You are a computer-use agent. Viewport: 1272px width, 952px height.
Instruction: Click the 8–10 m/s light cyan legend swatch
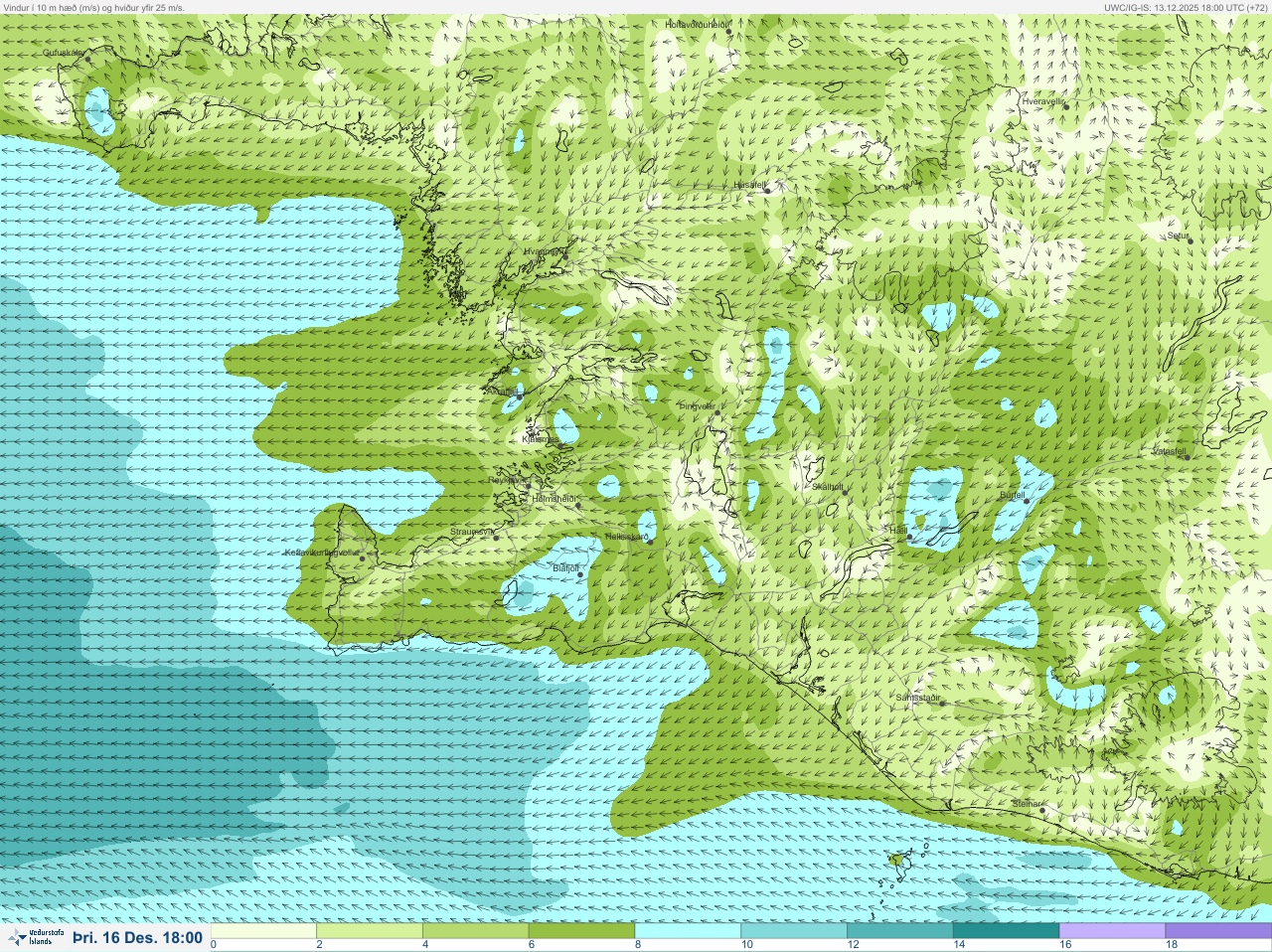click(688, 931)
